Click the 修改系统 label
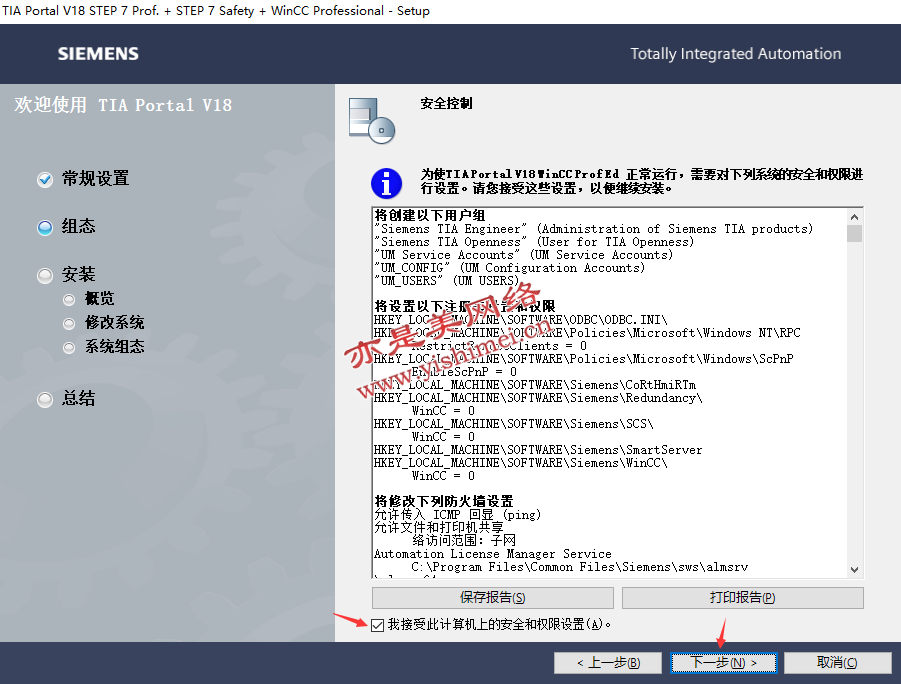 (114, 322)
